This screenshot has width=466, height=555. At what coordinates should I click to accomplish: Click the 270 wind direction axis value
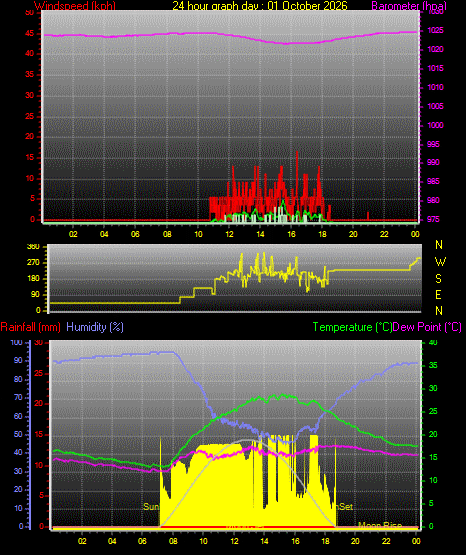tap(34, 263)
